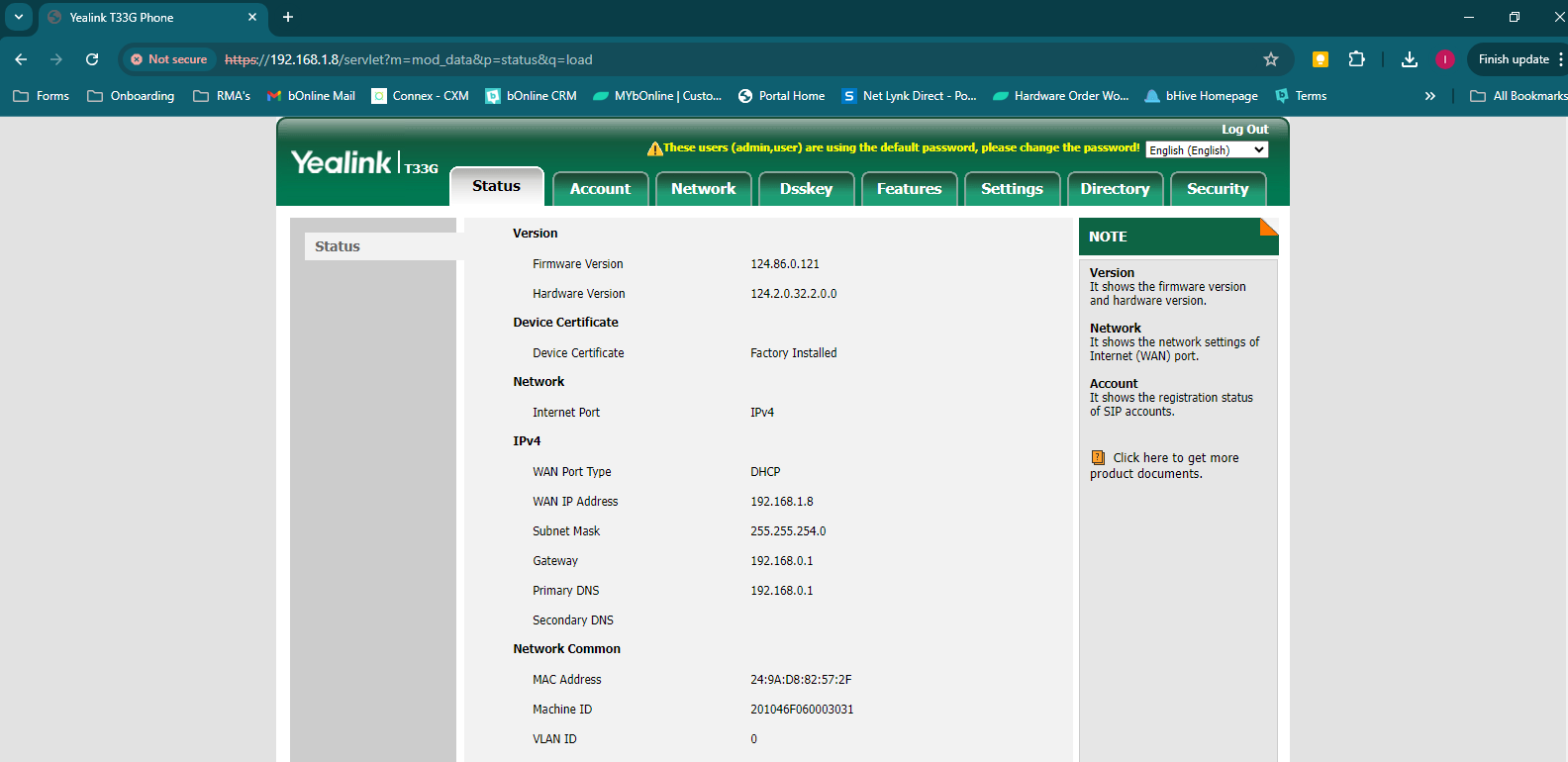Screen dimensions: 1568x762
Task: Click the Log Out link
Action: click(1244, 130)
